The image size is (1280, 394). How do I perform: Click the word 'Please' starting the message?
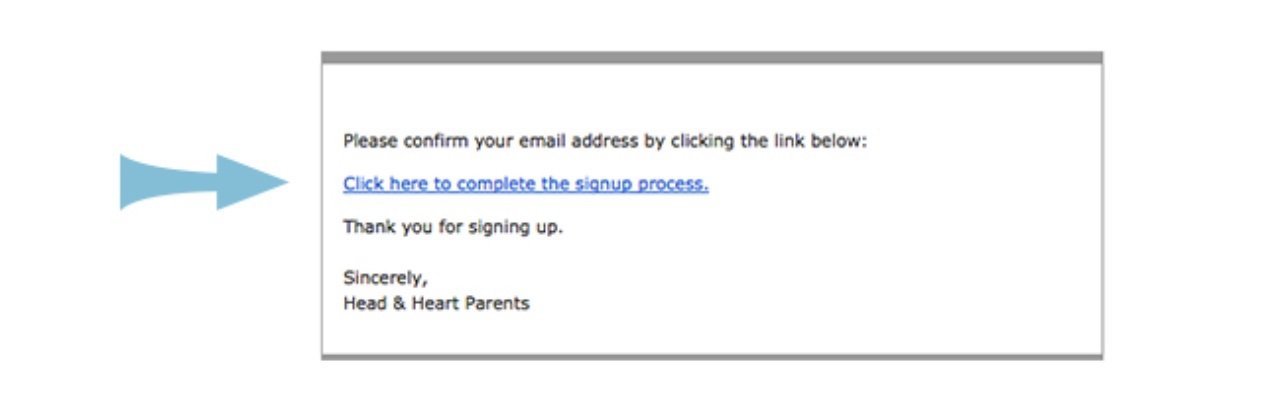(370, 141)
